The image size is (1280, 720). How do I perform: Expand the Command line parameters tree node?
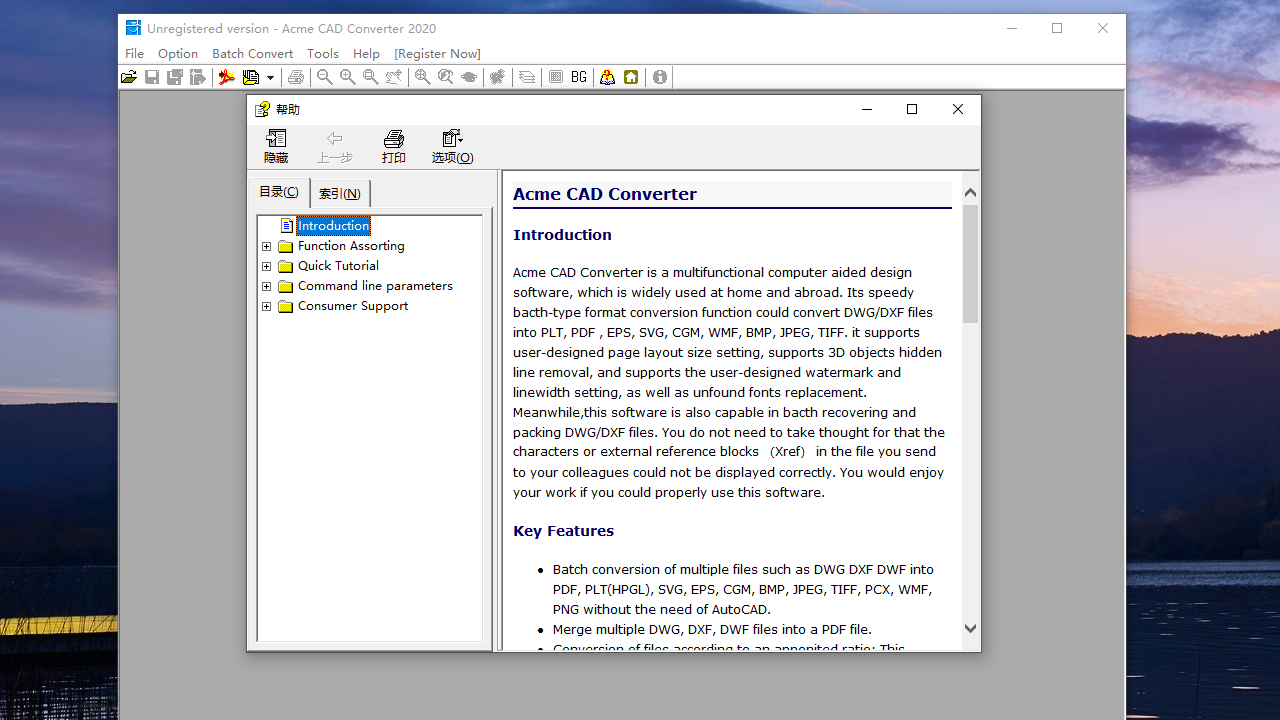click(267, 286)
